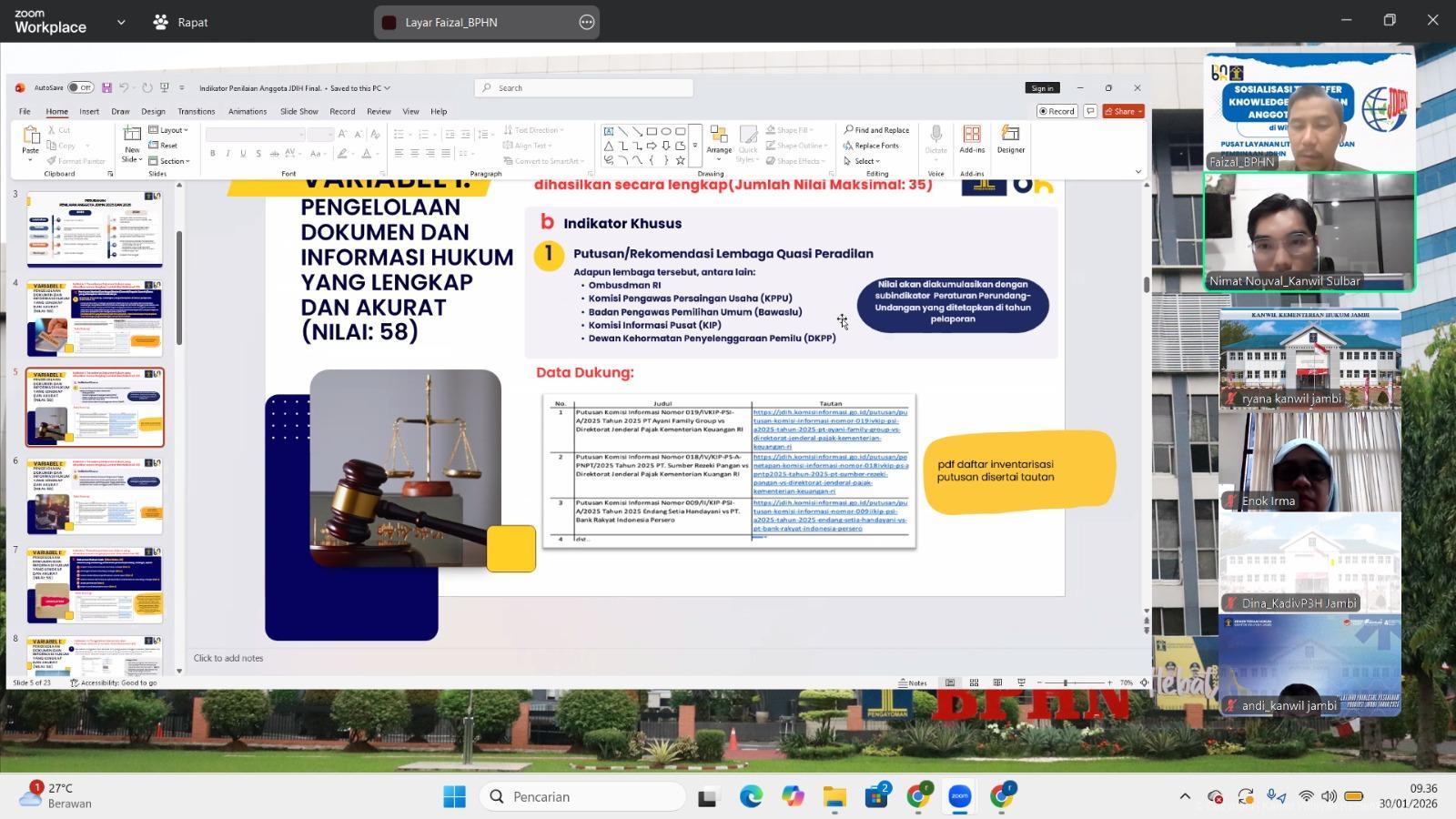Toggle the Notes pane in status bar

click(x=913, y=682)
